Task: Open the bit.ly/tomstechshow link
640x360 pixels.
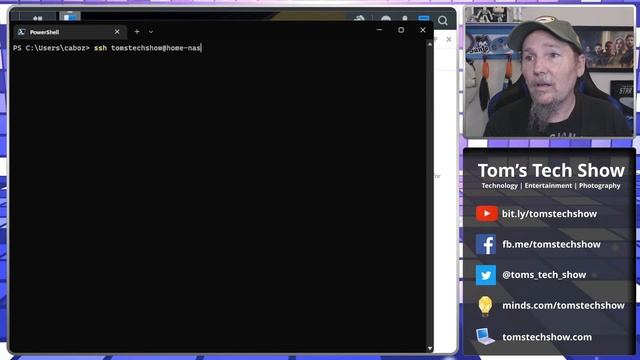Action: (549, 214)
